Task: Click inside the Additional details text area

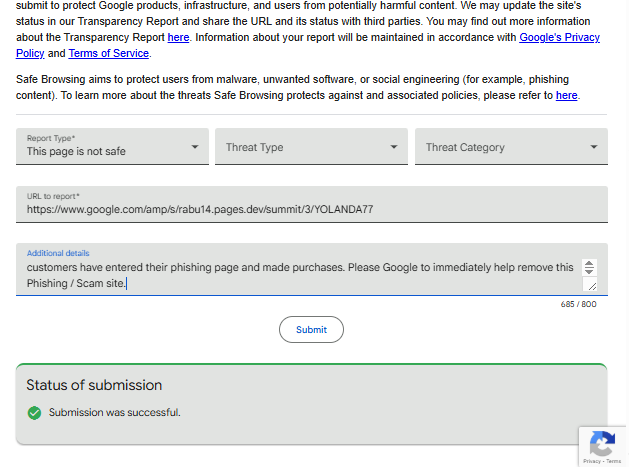Action: [300, 275]
